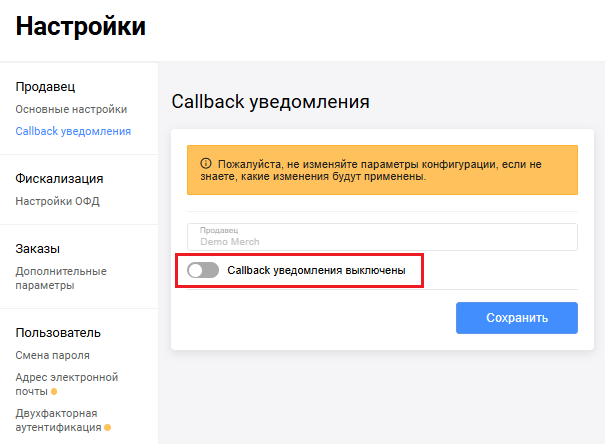Image resolution: width=605 pixels, height=444 pixels.
Task: Open the Смена пароля settings page
Action: pos(52,355)
